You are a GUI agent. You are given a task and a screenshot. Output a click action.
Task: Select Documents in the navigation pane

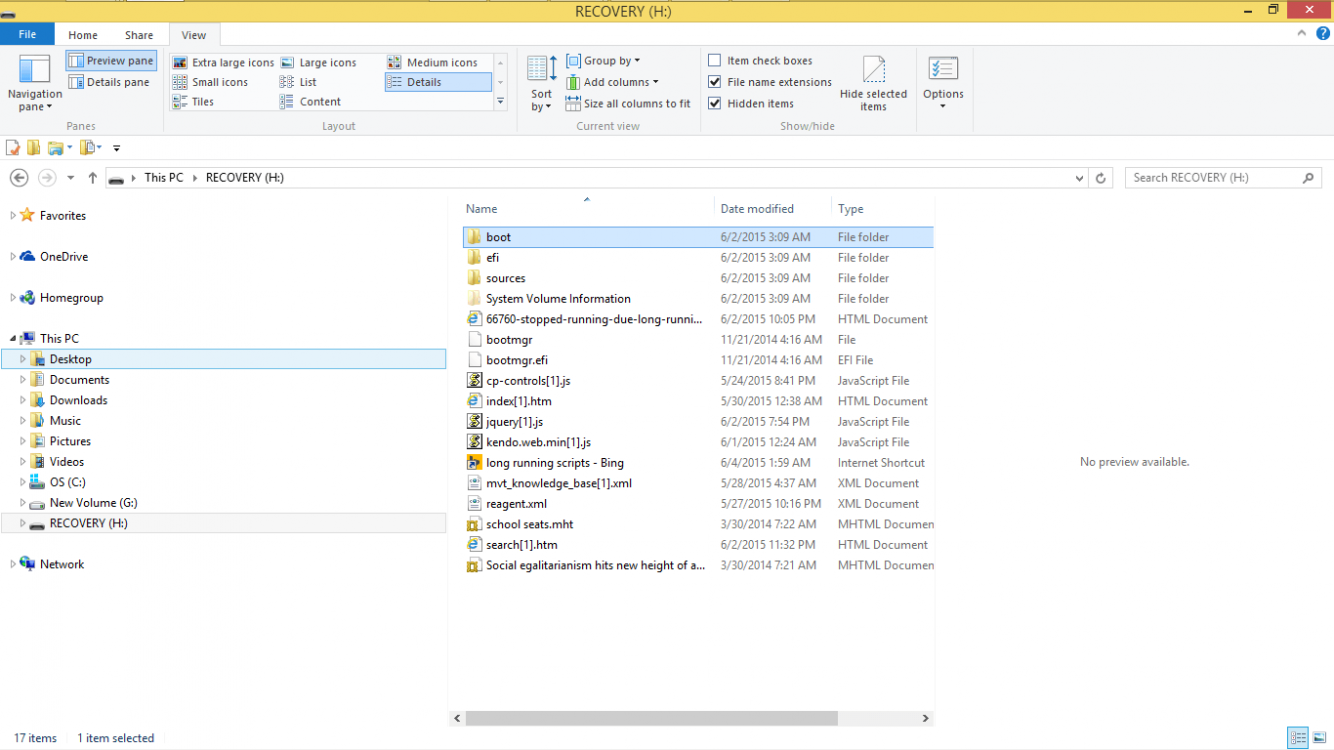tap(79, 379)
